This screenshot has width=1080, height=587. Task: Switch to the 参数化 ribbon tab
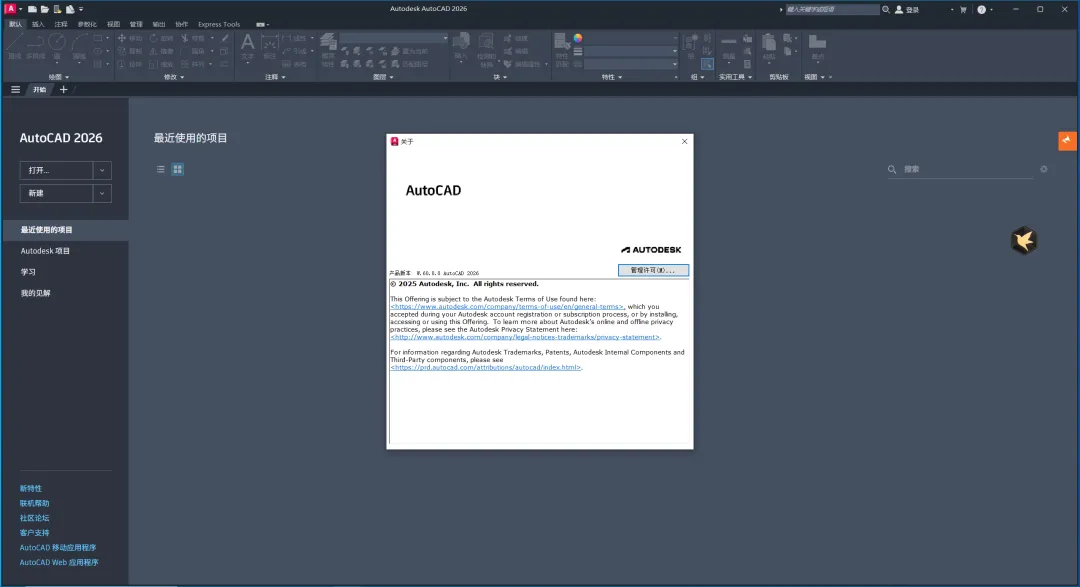click(x=87, y=24)
